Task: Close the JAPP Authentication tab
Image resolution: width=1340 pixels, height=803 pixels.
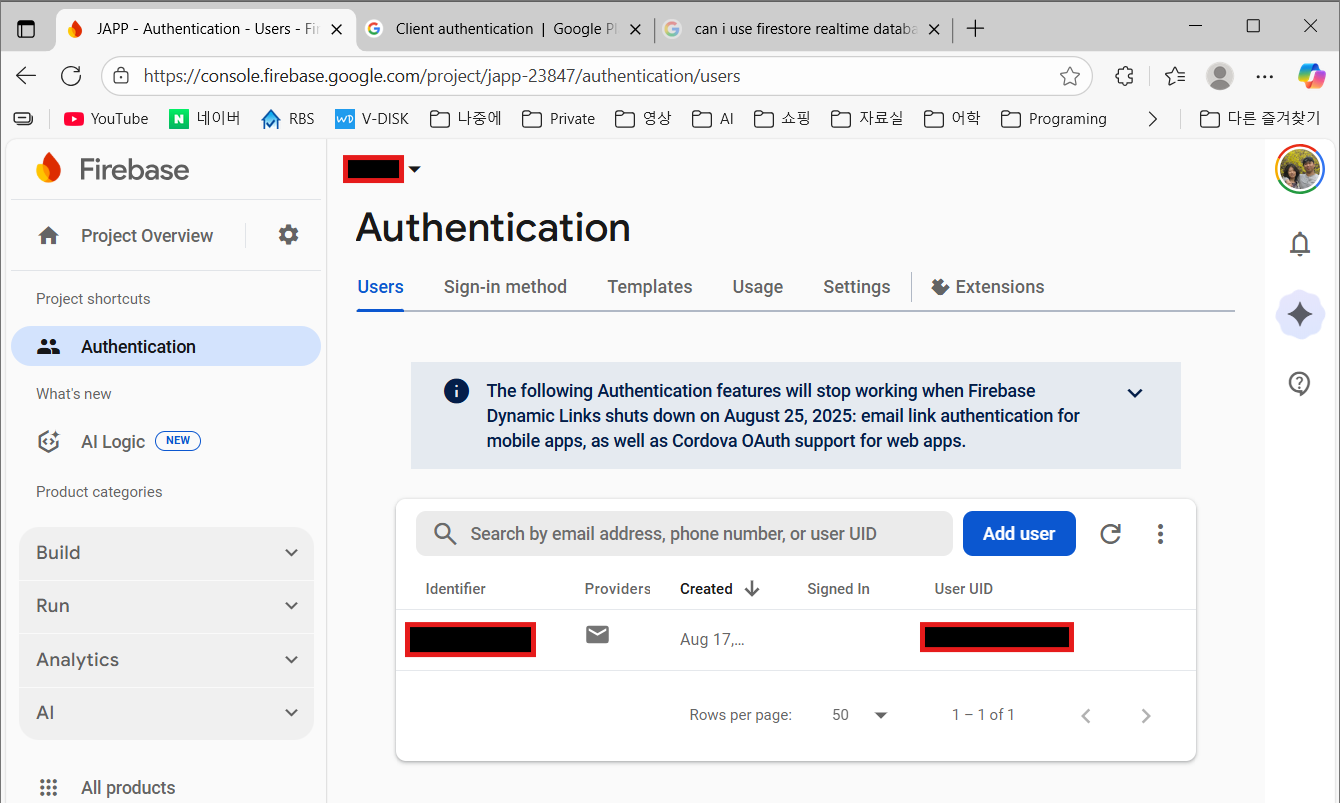Action: pos(337,29)
